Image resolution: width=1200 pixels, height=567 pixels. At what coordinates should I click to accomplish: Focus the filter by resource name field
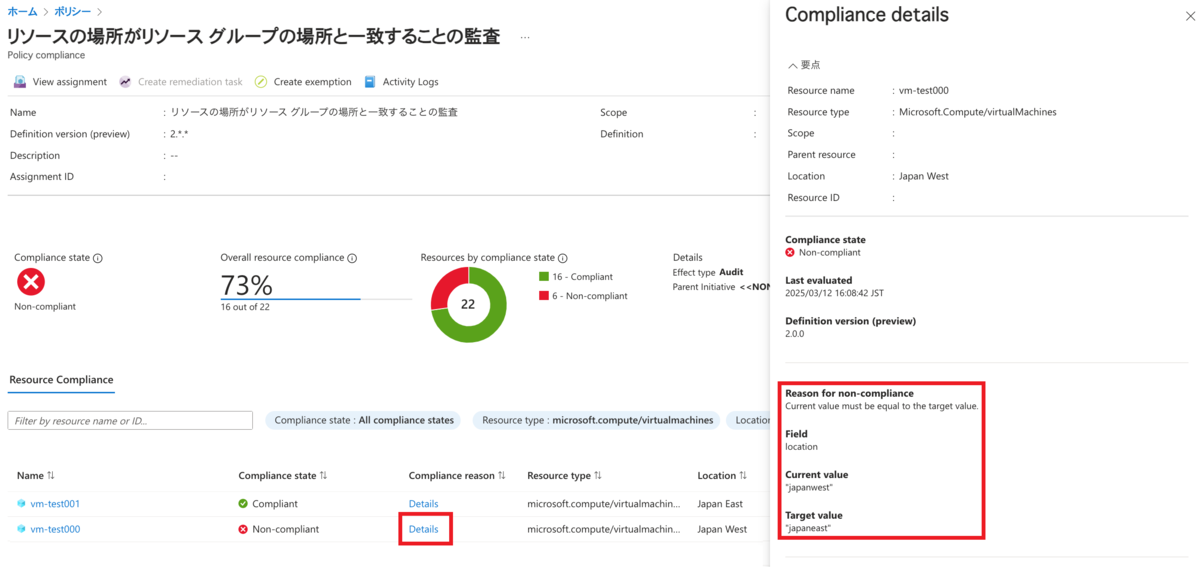tap(130, 421)
